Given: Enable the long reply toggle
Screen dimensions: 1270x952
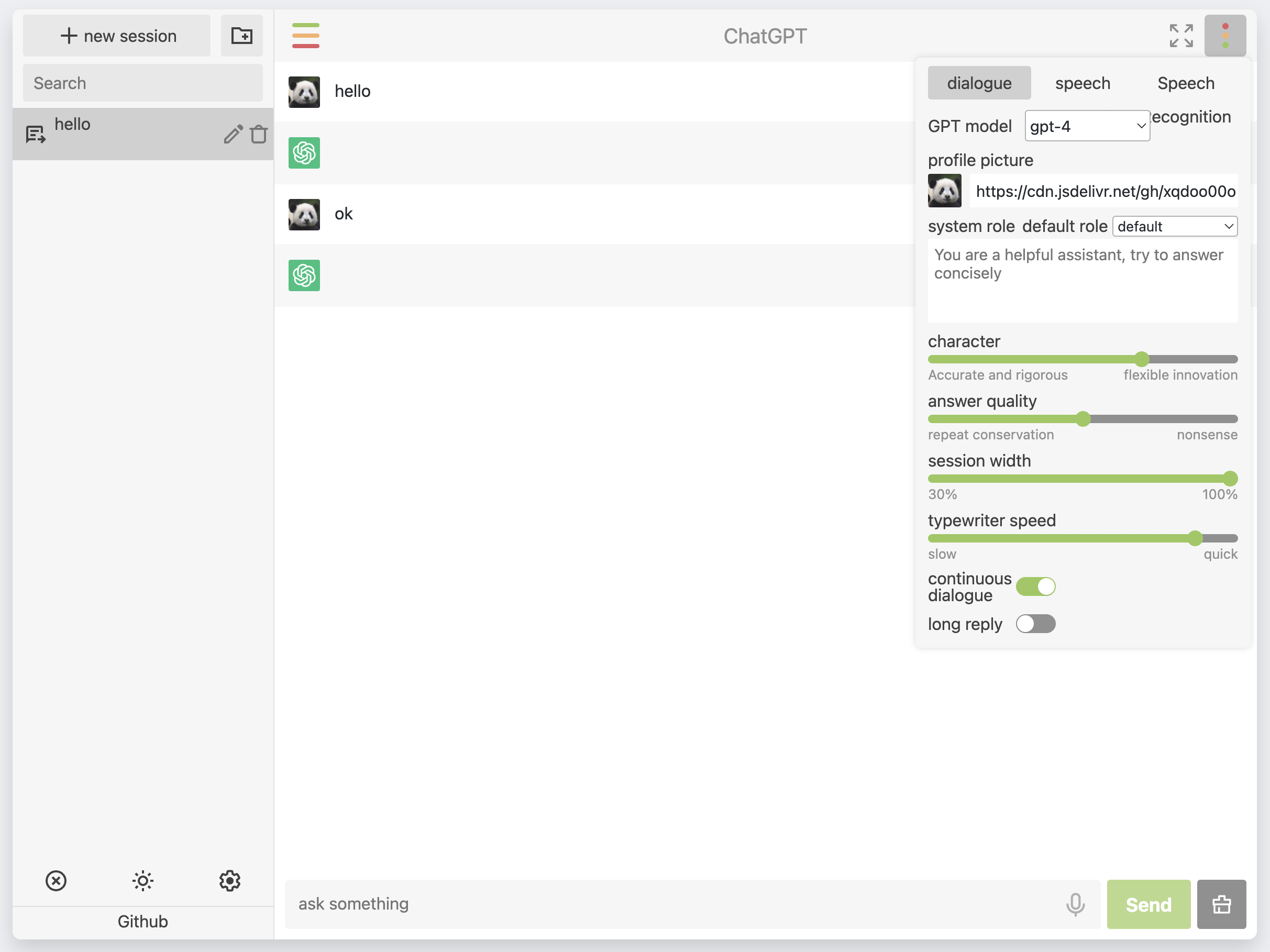Looking at the screenshot, I should coord(1035,624).
